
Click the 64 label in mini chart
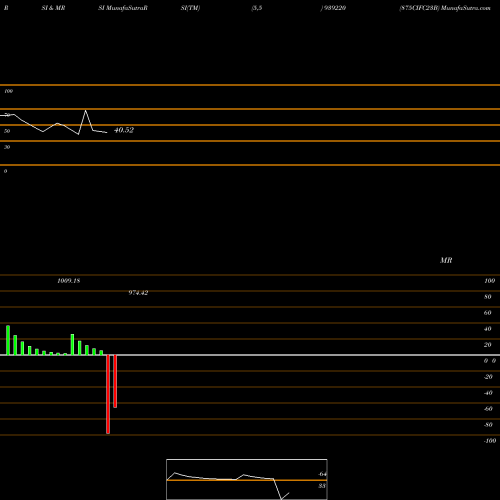point(322,474)
